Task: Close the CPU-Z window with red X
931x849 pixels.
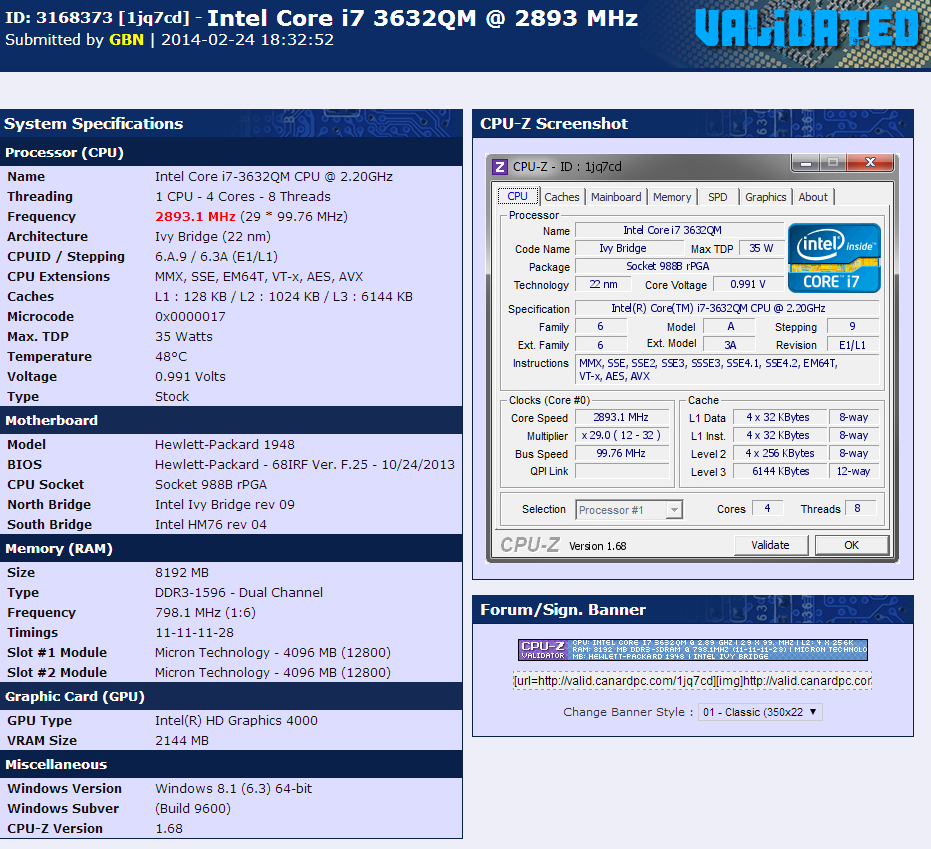Action: tap(870, 162)
